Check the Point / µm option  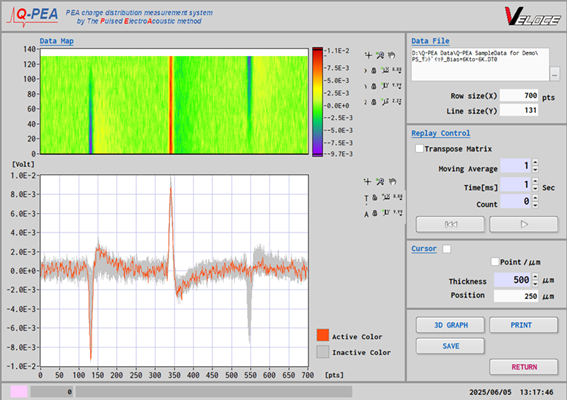click(x=495, y=262)
